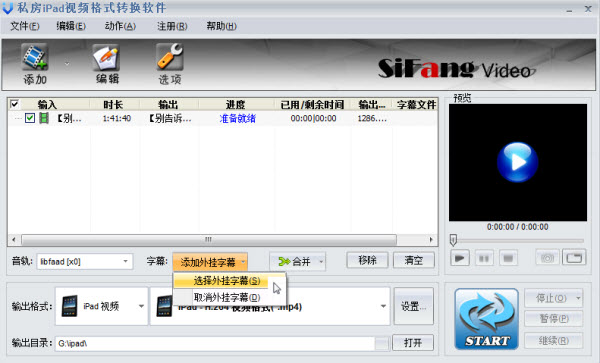
Task: Click the Add video film icon
Action: tap(35, 57)
